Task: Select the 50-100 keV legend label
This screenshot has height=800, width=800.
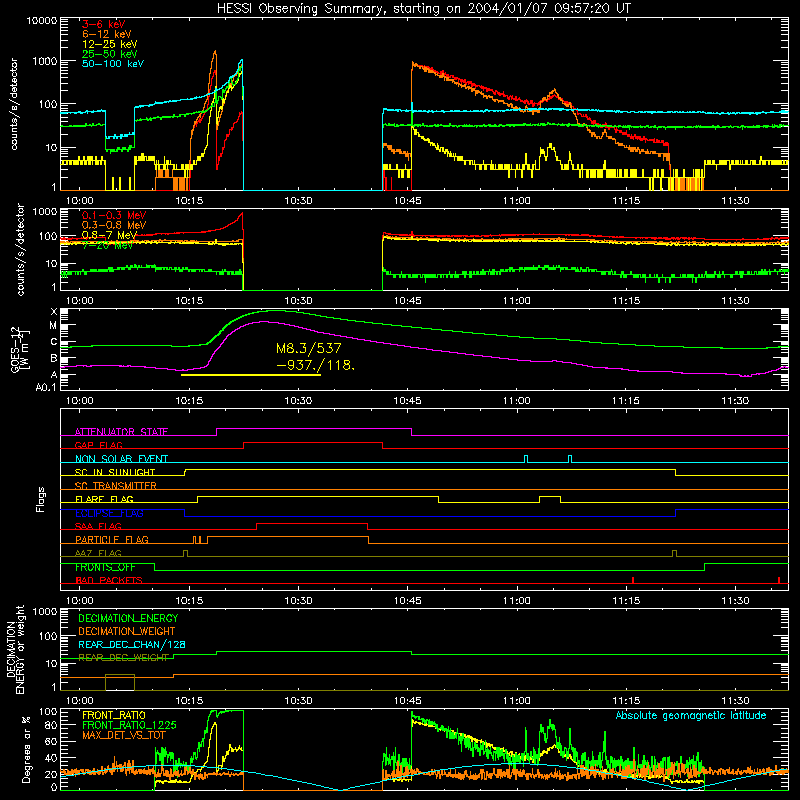Action: (x=113, y=63)
